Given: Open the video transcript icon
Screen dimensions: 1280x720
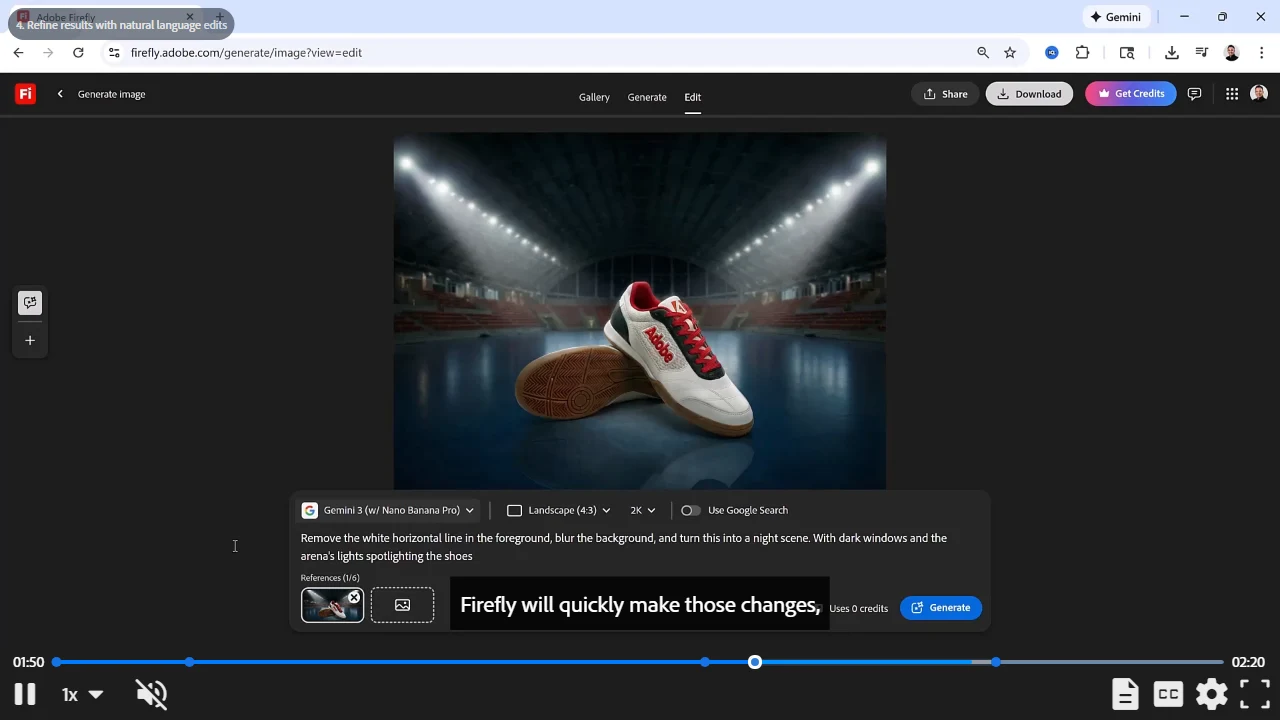Looking at the screenshot, I should pos(1125,694).
